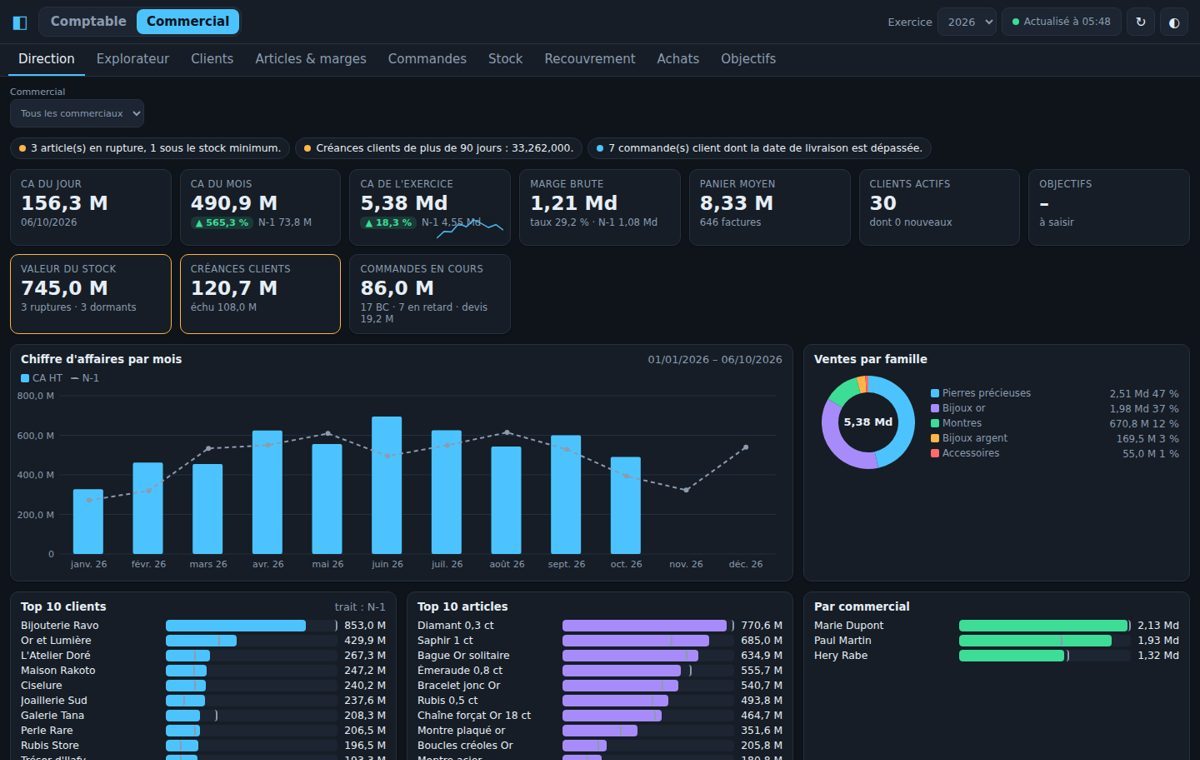The image size is (1200, 760).
Task: Click the Accessoires legend swatch
Action: (935, 454)
